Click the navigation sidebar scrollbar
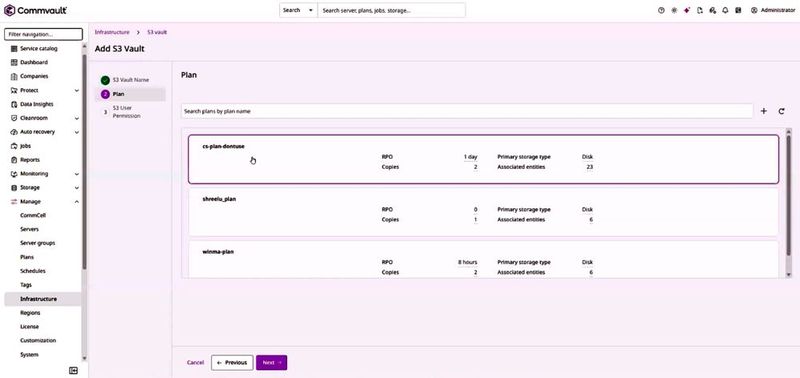The width and height of the screenshot is (800, 378). click(x=84, y=162)
